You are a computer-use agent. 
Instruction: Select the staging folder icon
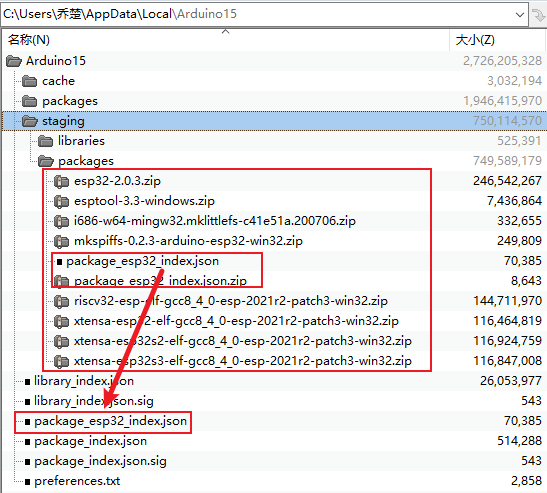coord(30,121)
